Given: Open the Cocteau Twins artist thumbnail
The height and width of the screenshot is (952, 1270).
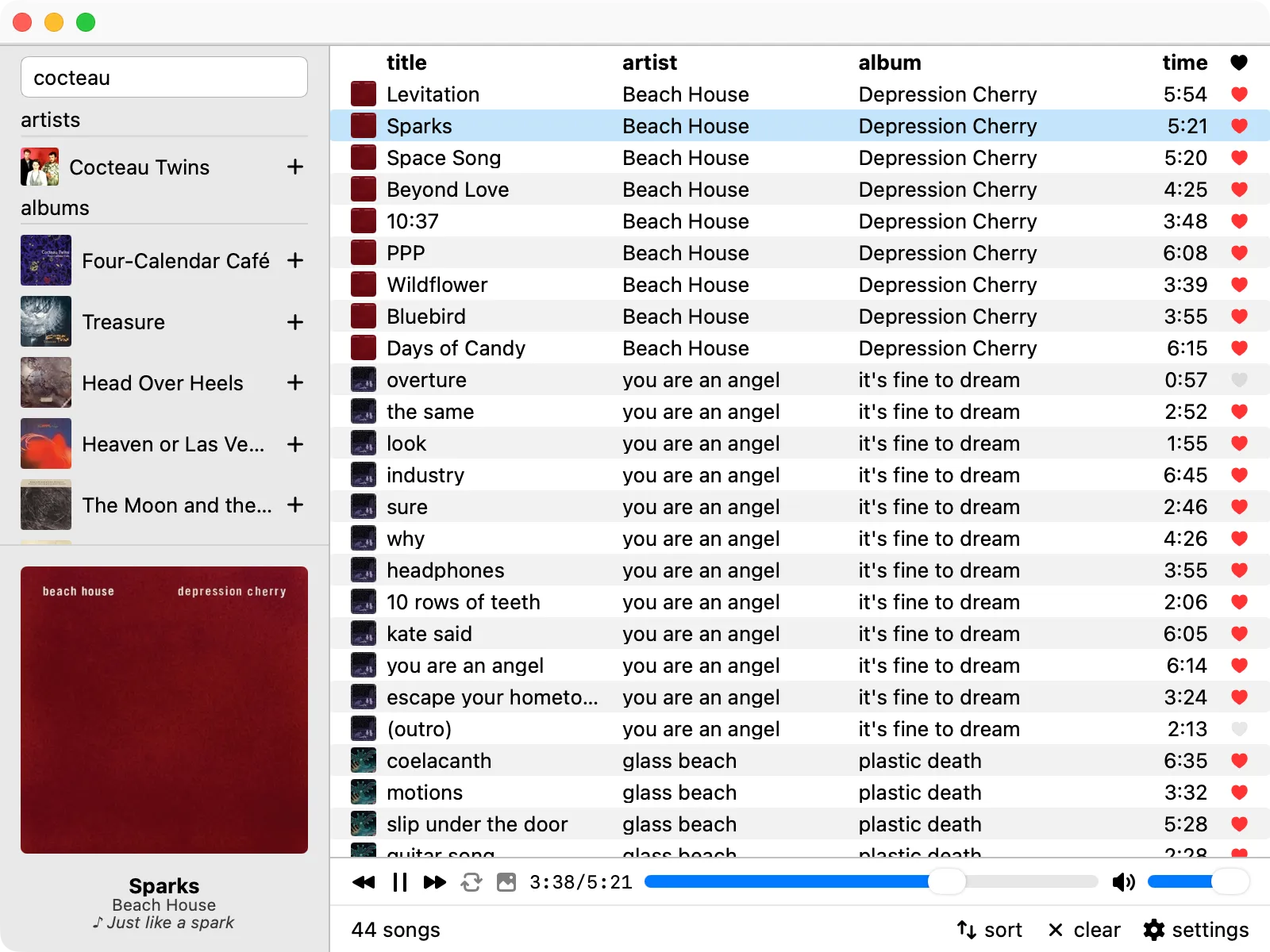Looking at the screenshot, I should (x=40, y=167).
